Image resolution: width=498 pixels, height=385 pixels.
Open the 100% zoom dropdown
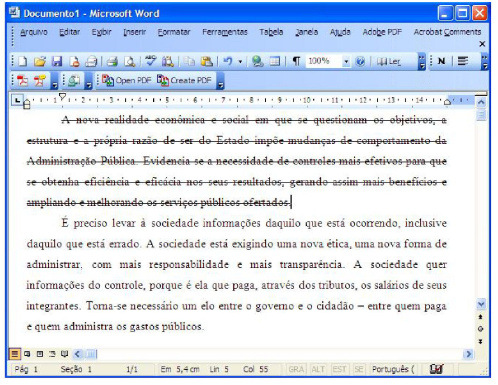pyautogui.click(x=346, y=62)
